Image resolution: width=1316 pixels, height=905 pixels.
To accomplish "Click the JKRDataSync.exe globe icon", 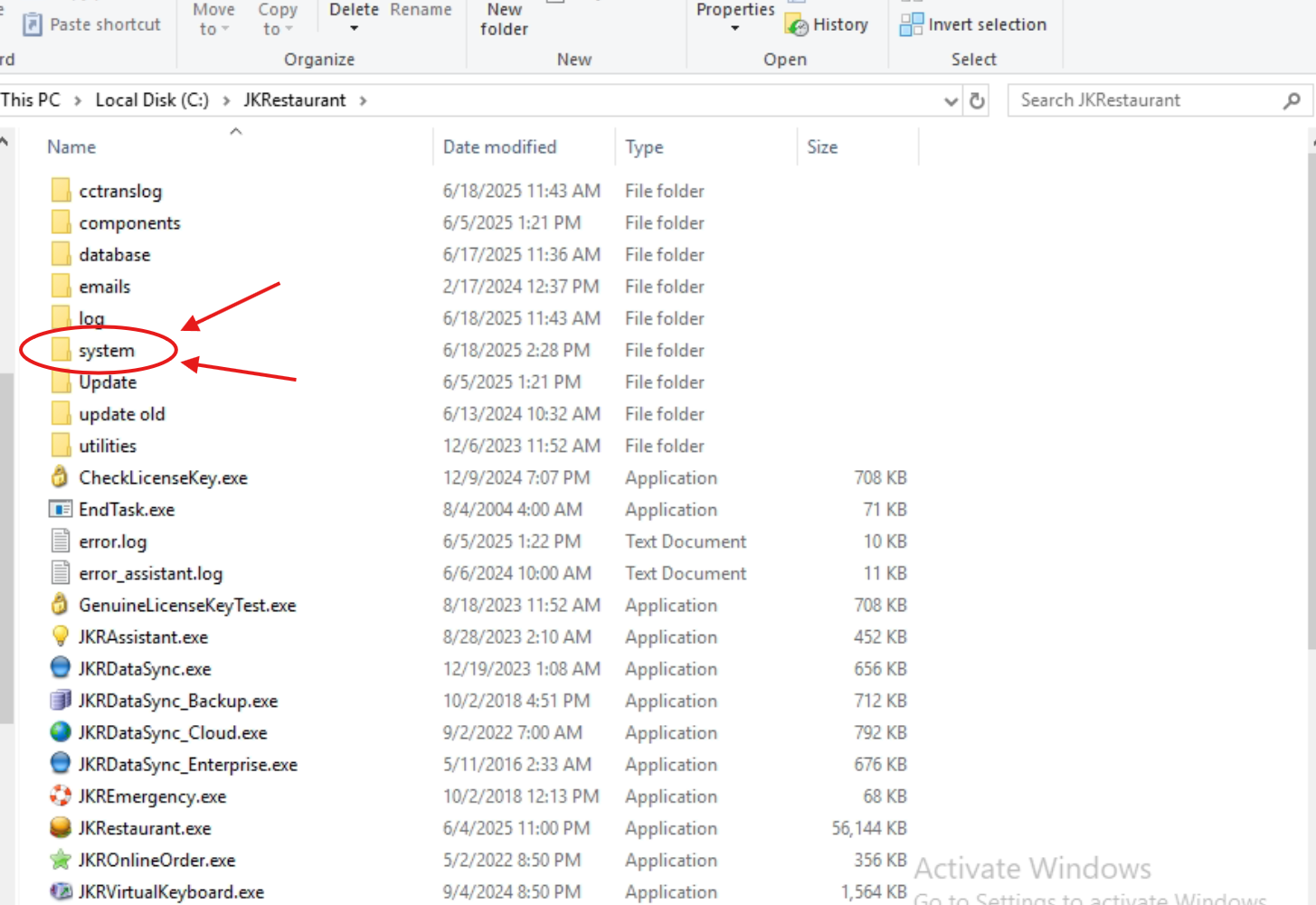I will click(61, 668).
